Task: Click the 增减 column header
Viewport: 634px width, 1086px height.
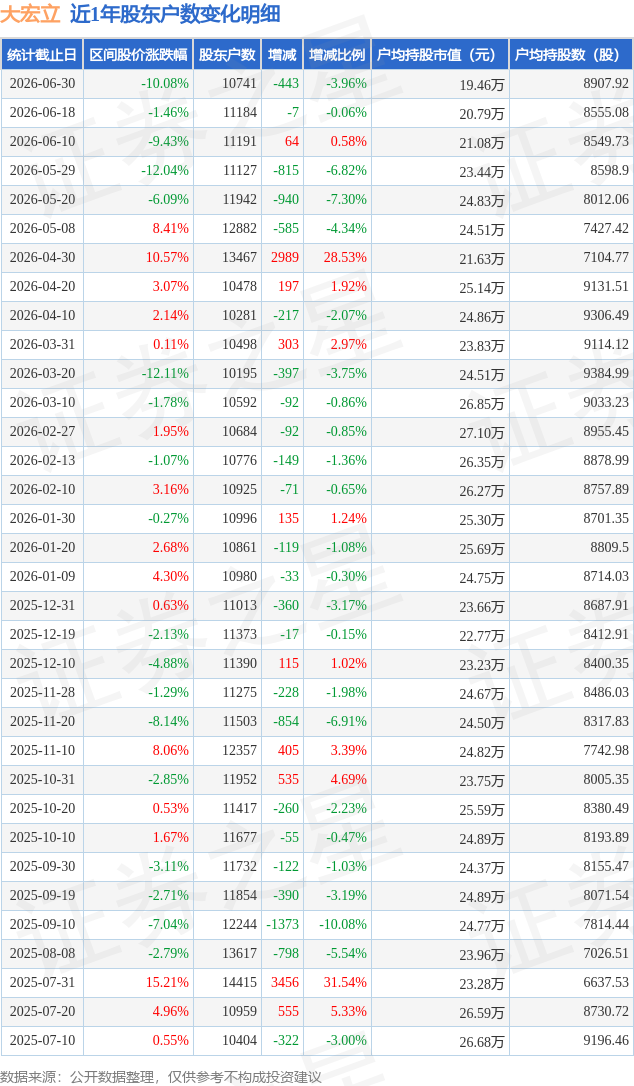Action: tap(282, 55)
